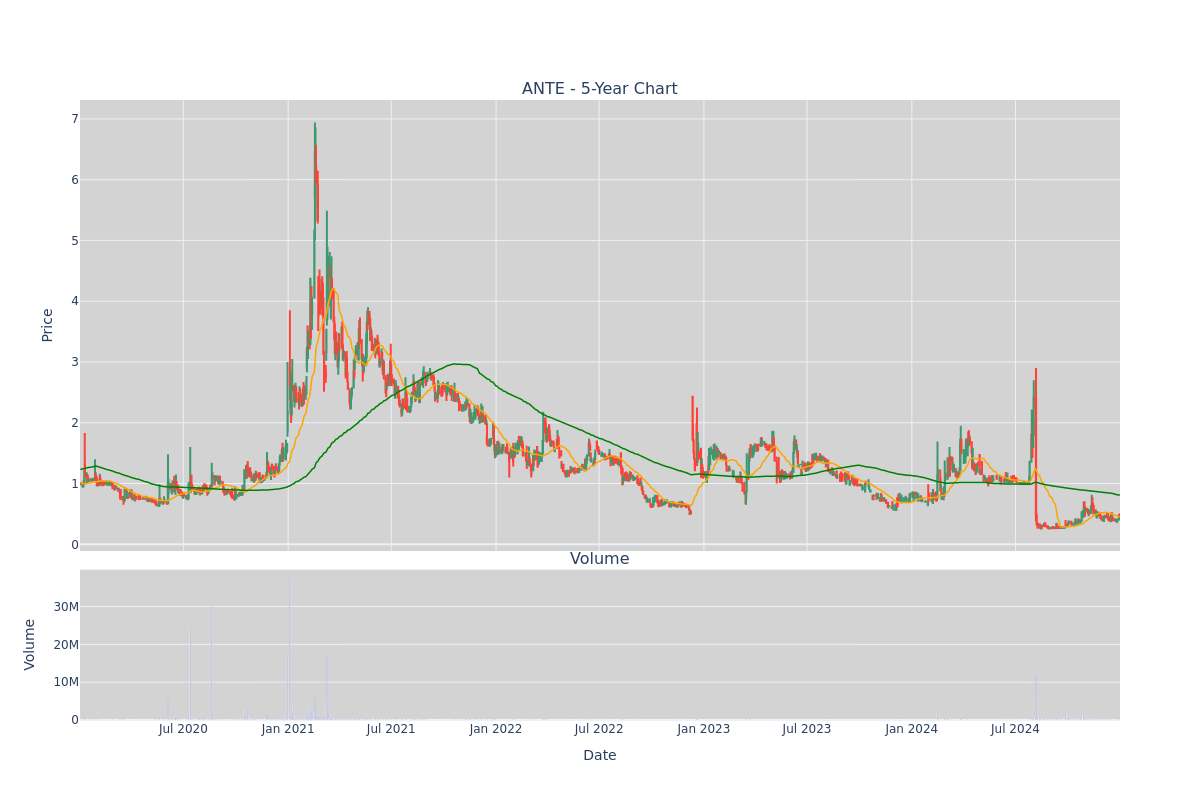Image resolution: width=1200 pixels, height=800 pixels.
Task: Click the tallest volume bar near Jan 2021
Action: pyautogui.click(x=290, y=648)
